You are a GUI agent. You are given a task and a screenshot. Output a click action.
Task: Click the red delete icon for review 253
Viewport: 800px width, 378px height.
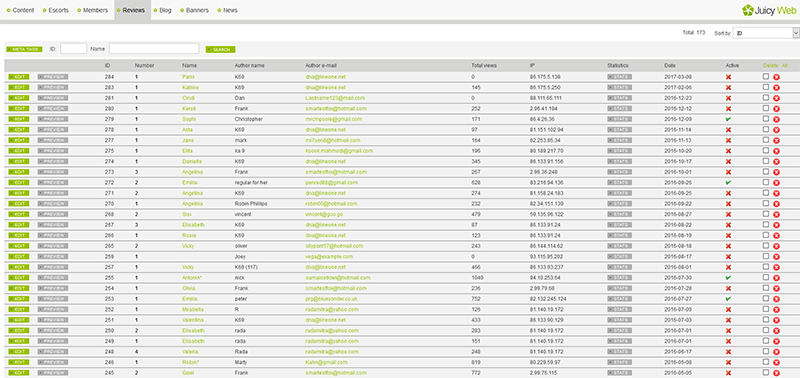click(x=777, y=299)
